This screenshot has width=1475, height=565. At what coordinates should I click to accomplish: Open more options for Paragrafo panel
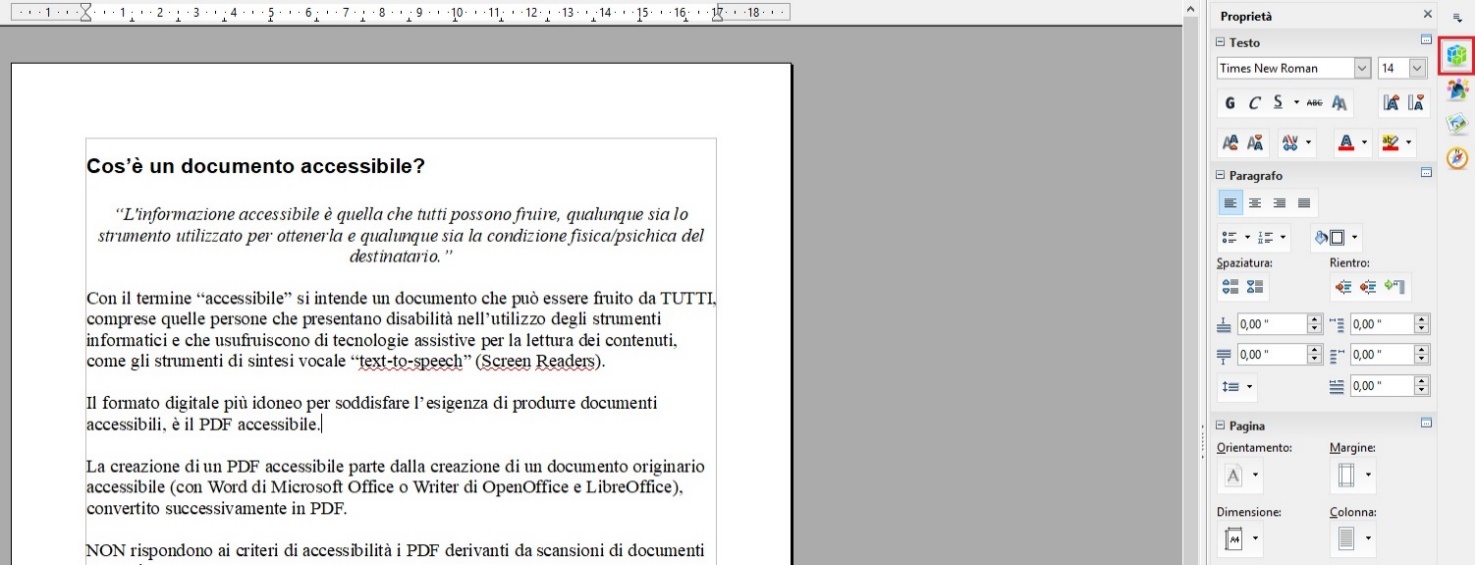pyautogui.click(x=1427, y=173)
